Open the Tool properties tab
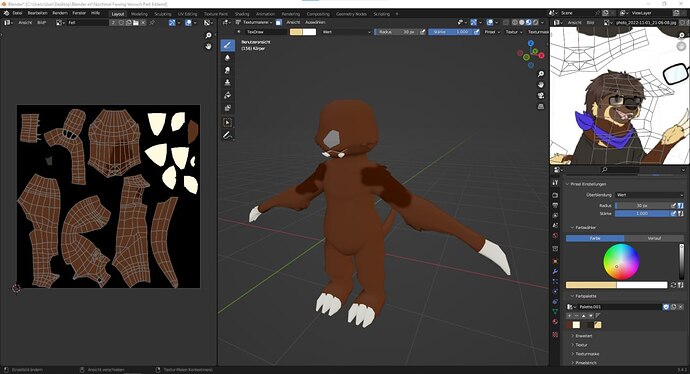The image size is (690, 374). [x=555, y=183]
